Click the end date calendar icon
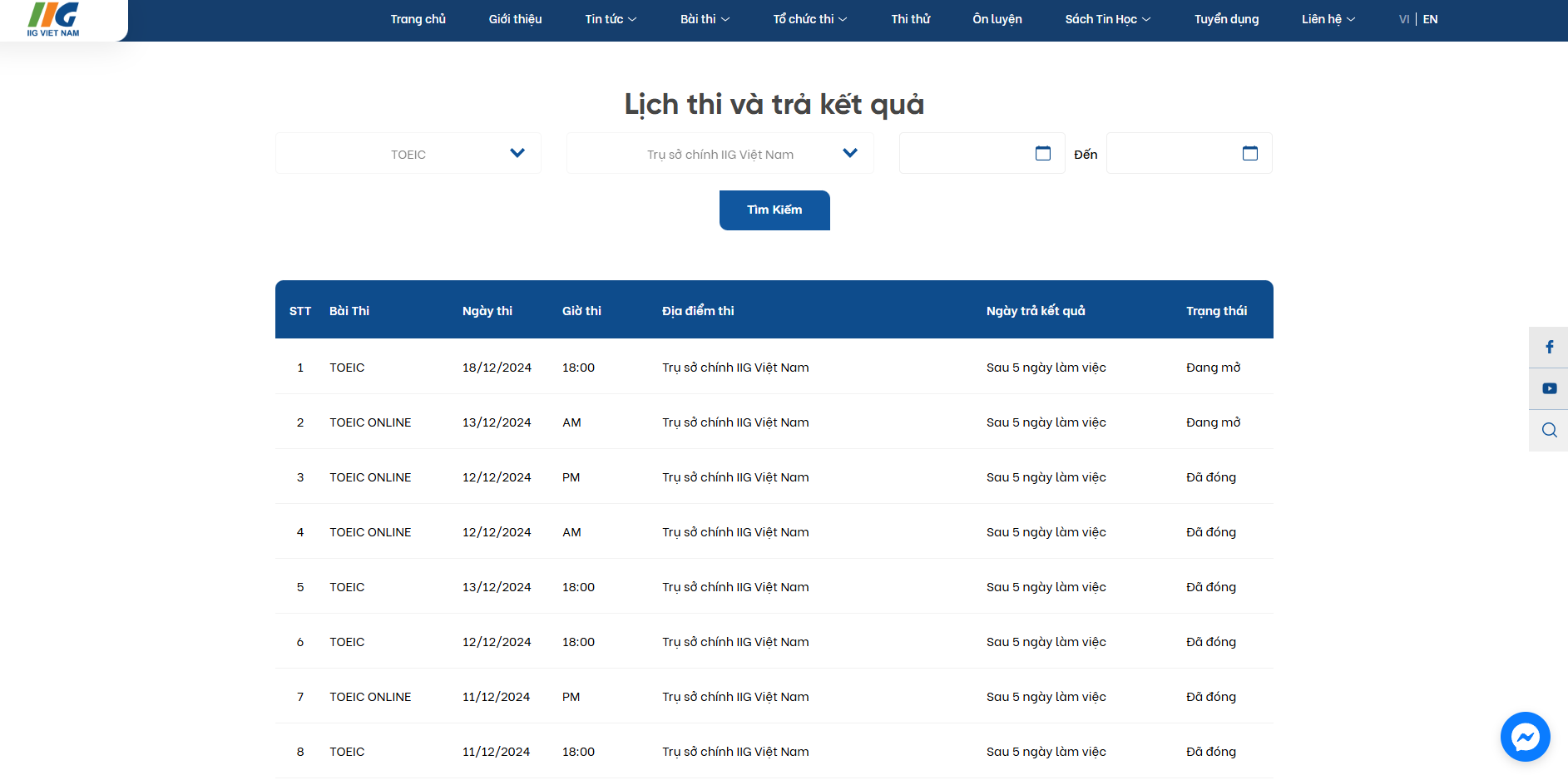 click(x=1249, y=153)
